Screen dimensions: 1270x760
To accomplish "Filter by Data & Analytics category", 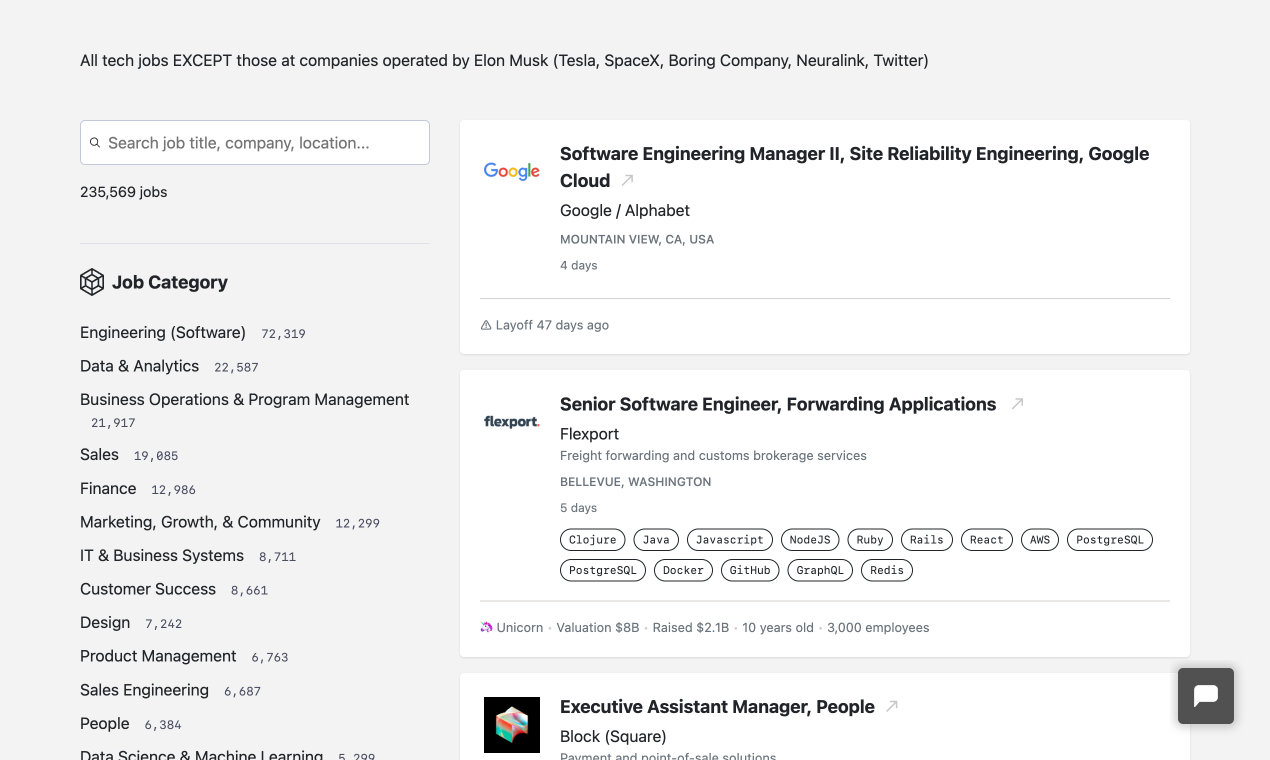I will 139,366.
